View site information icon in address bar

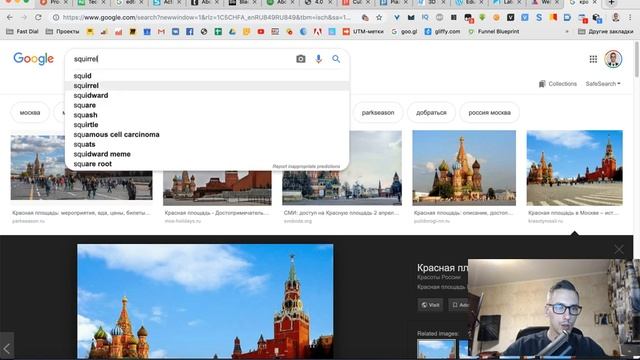pyautogui.click(x=56, y=18)
